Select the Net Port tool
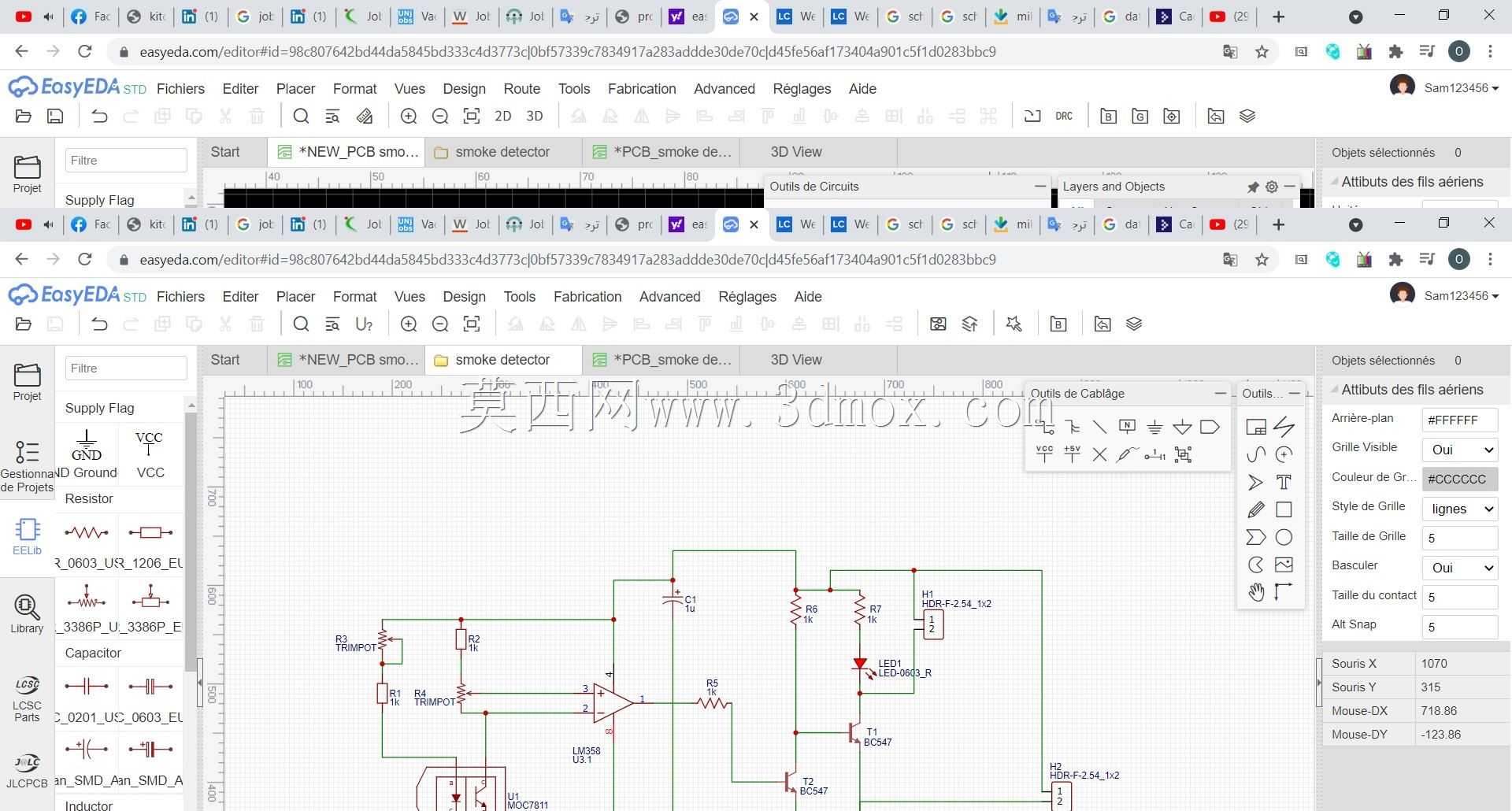Screen dimensions: 1512x811 coord(1210,428)
